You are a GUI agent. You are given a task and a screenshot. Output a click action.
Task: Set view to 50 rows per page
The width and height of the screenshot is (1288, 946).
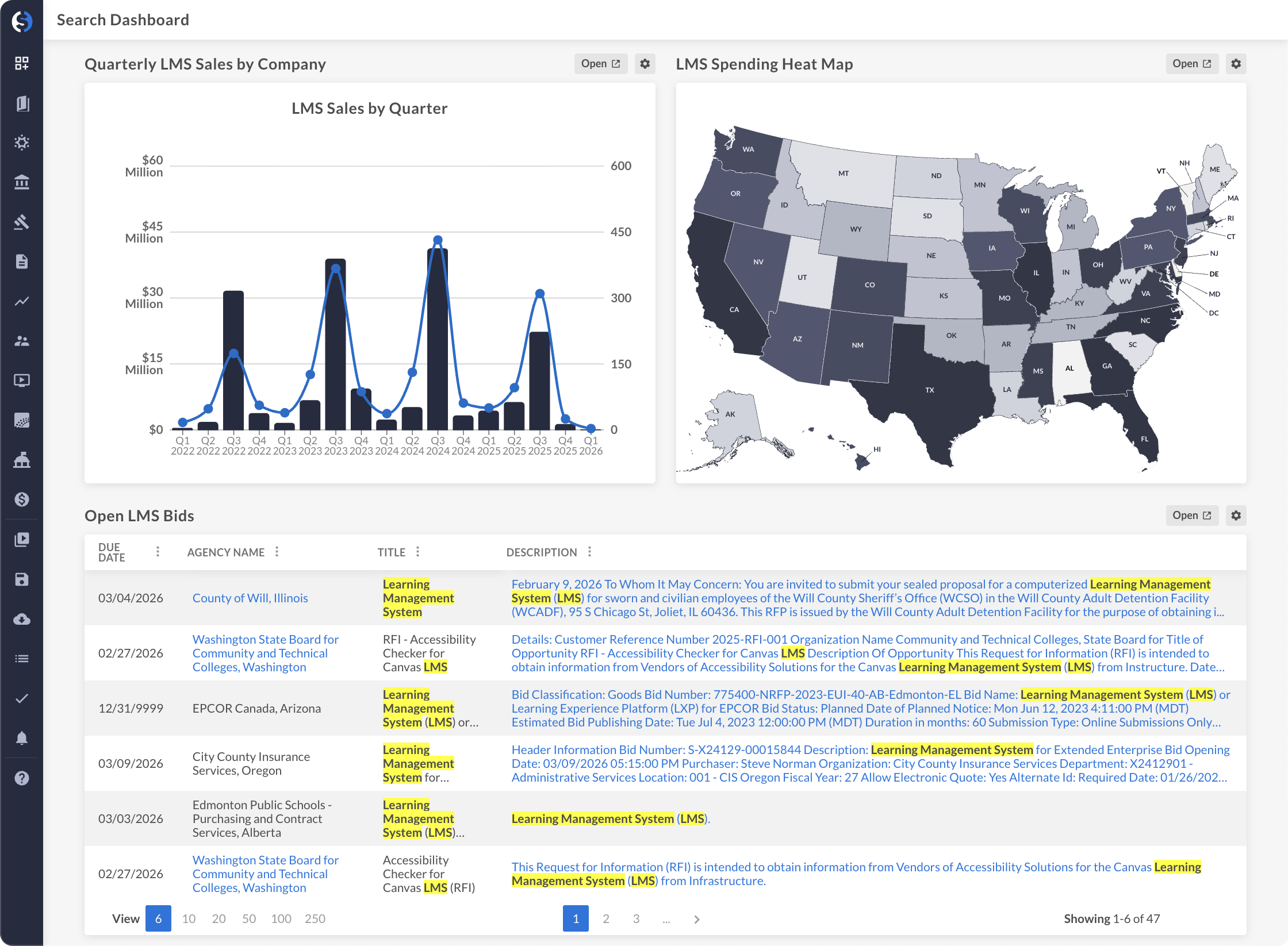[248, 918]
